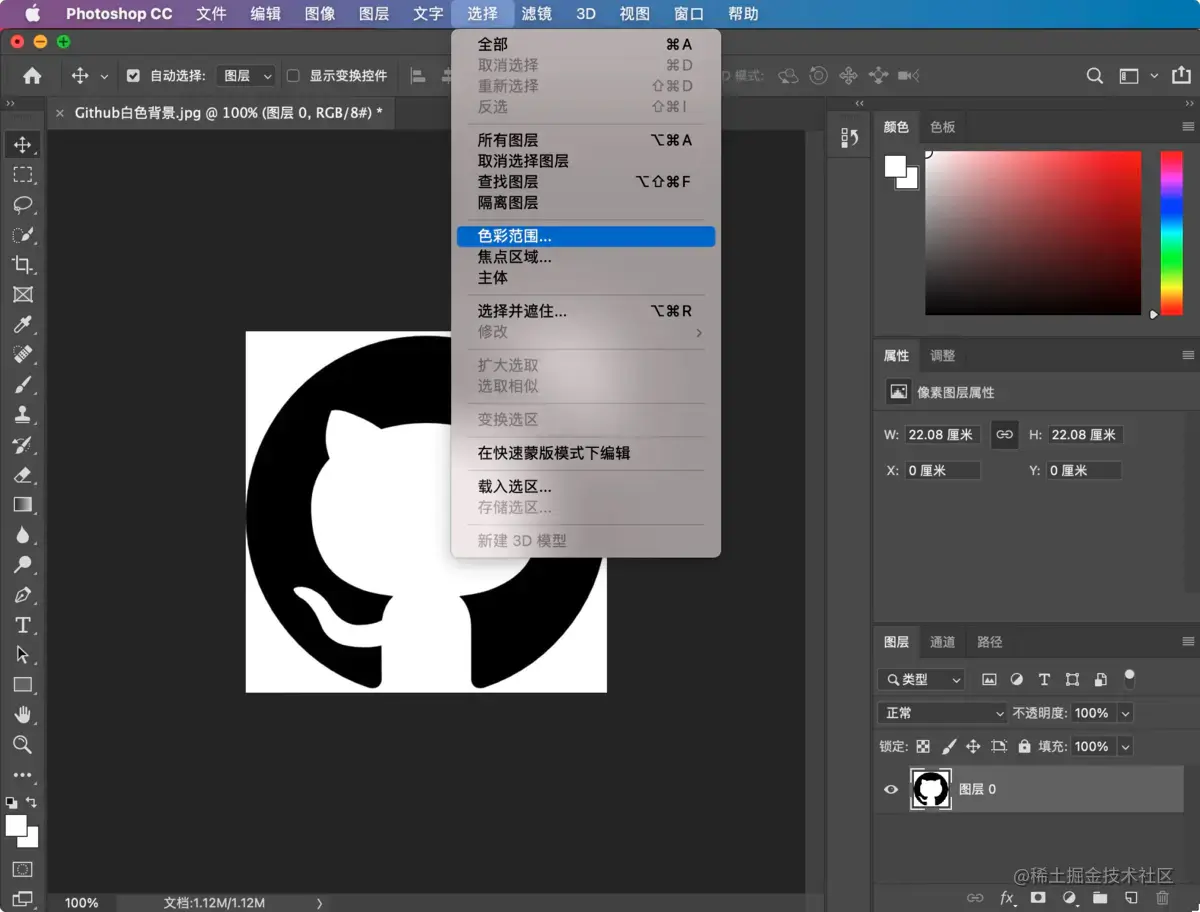Click the share icon at top right
The width and height of the screenshot is (1200, 912).
click(1181, 76)
